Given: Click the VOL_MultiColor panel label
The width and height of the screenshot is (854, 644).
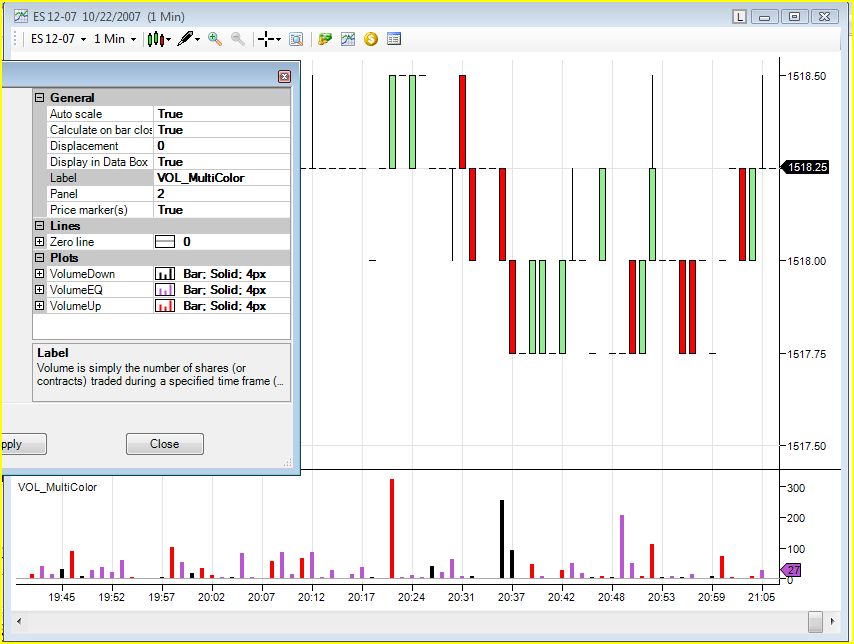Looking at the screenshot, I should coord(57,487).
